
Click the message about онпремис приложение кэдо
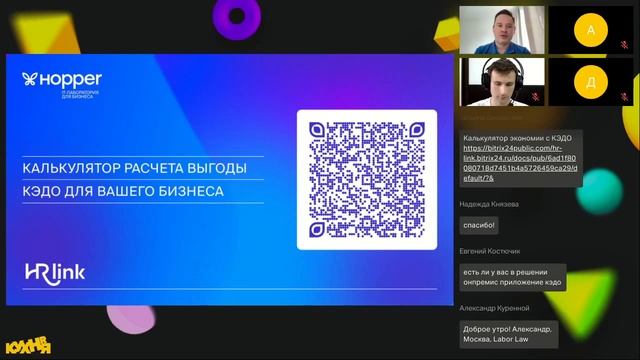[513, 277]
